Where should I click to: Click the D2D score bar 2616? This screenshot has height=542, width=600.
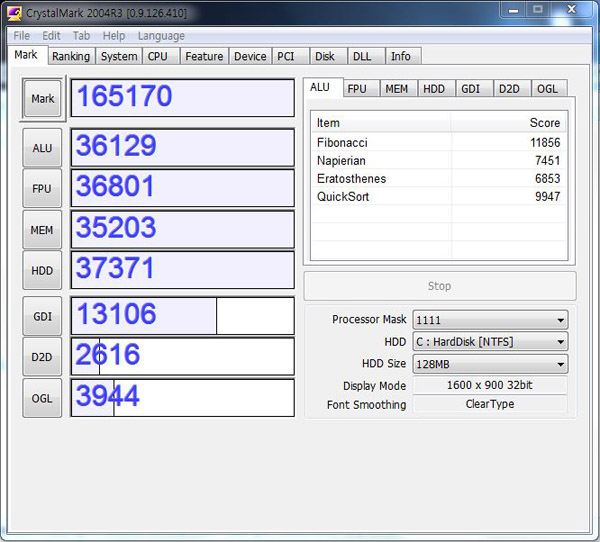tap(183, 357)
